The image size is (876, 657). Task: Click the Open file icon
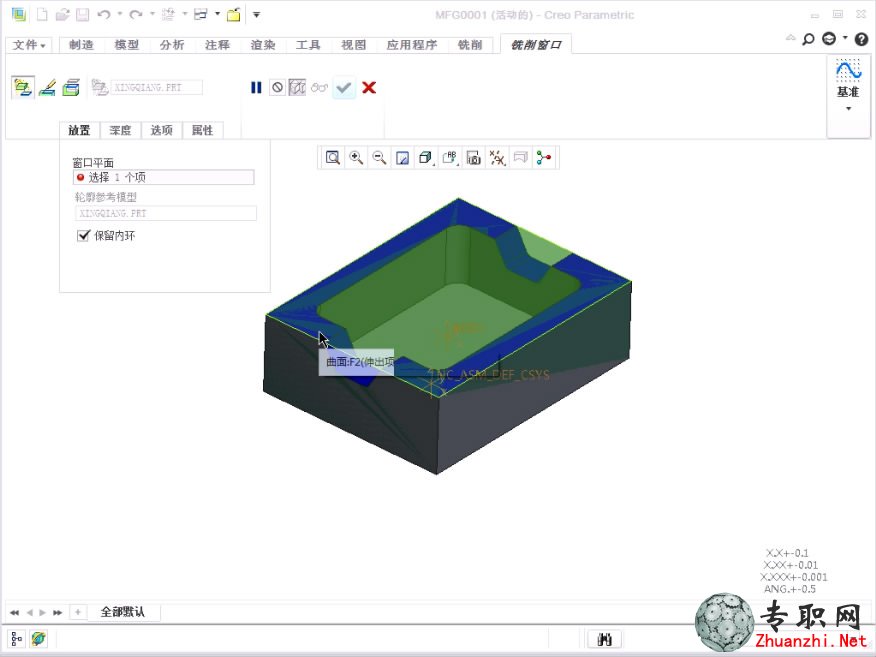(x=63, y=15)
